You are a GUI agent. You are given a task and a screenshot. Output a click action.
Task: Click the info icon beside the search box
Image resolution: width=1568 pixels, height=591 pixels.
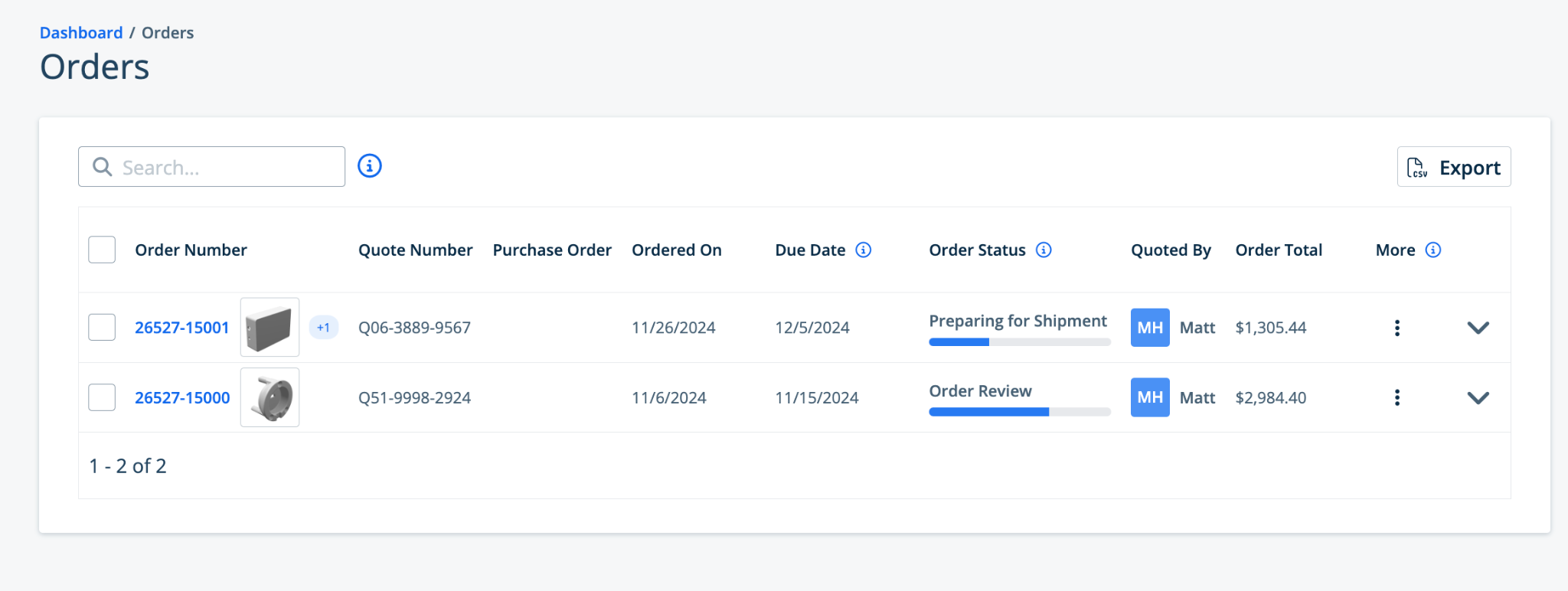(370, 166)
